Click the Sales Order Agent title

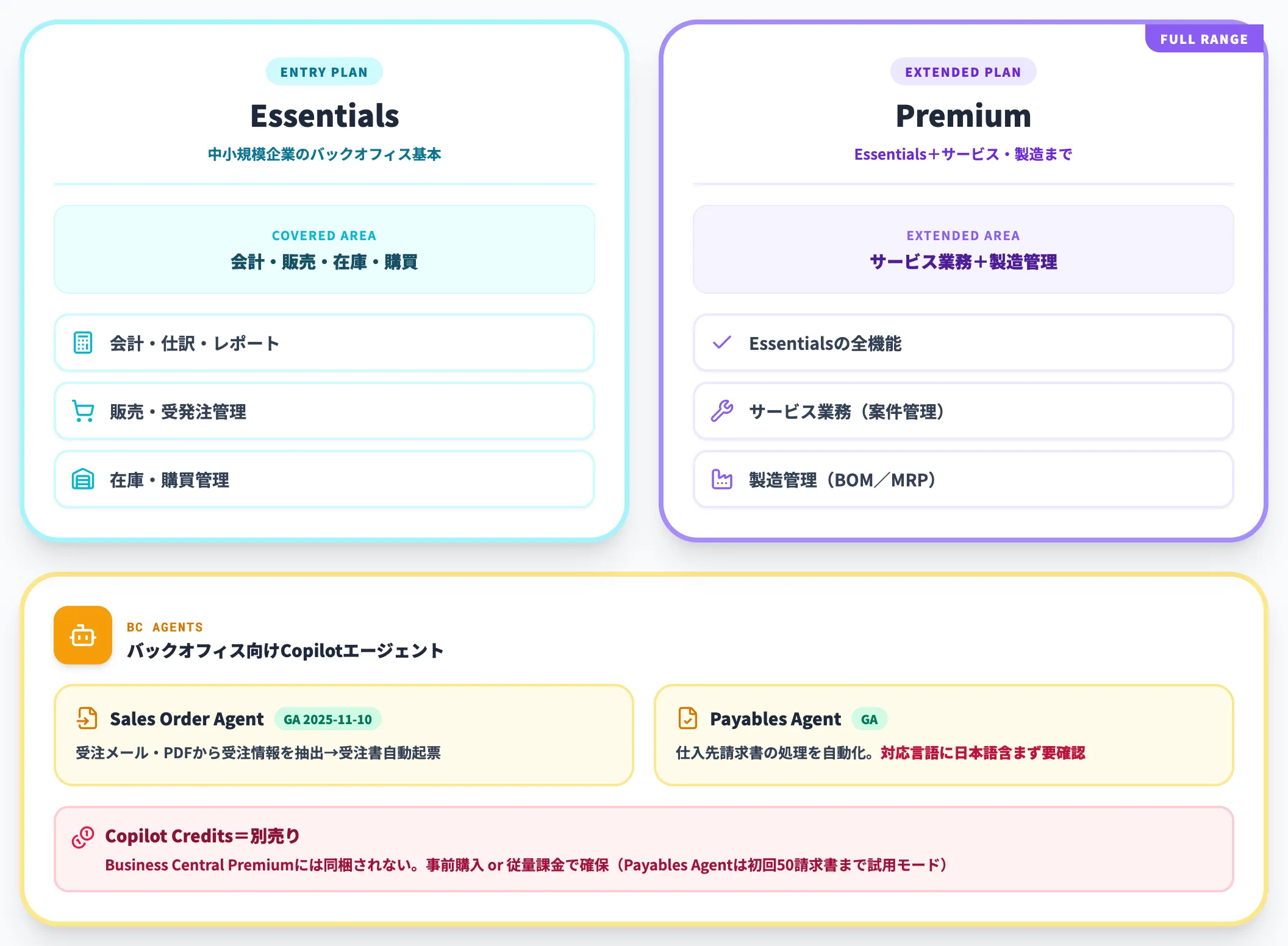(187, 719)
